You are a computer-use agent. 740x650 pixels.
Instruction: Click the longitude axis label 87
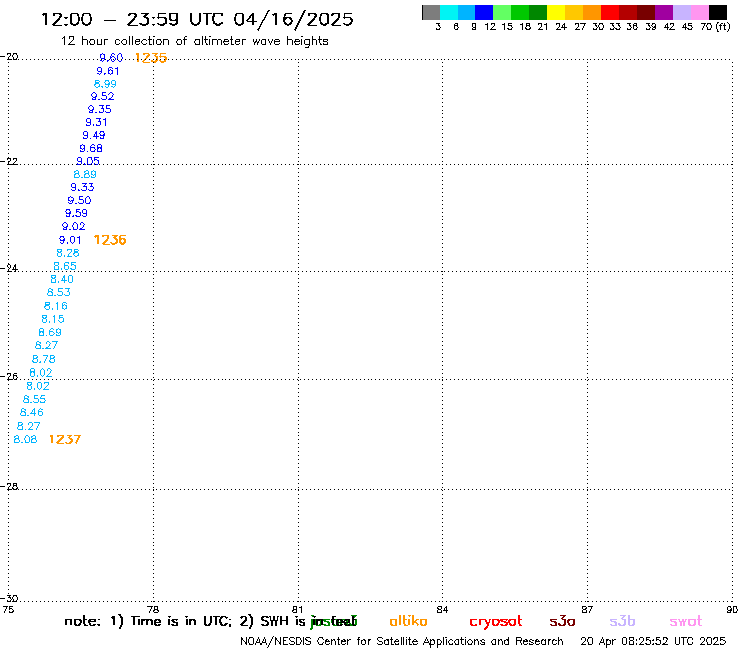(x=587, y=609)
